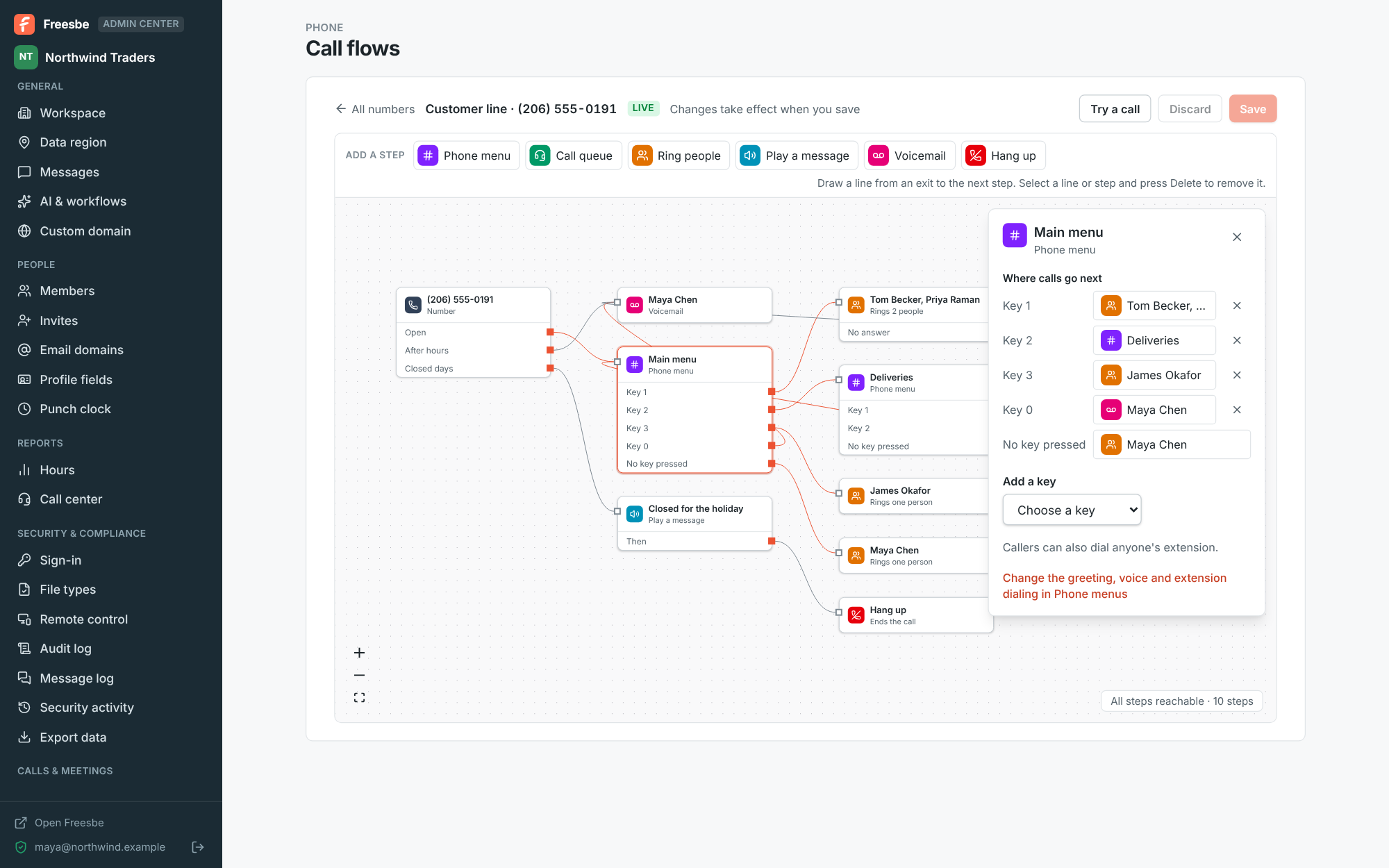Open Key 0 destination Maya Chen selector

(1154, 410)
